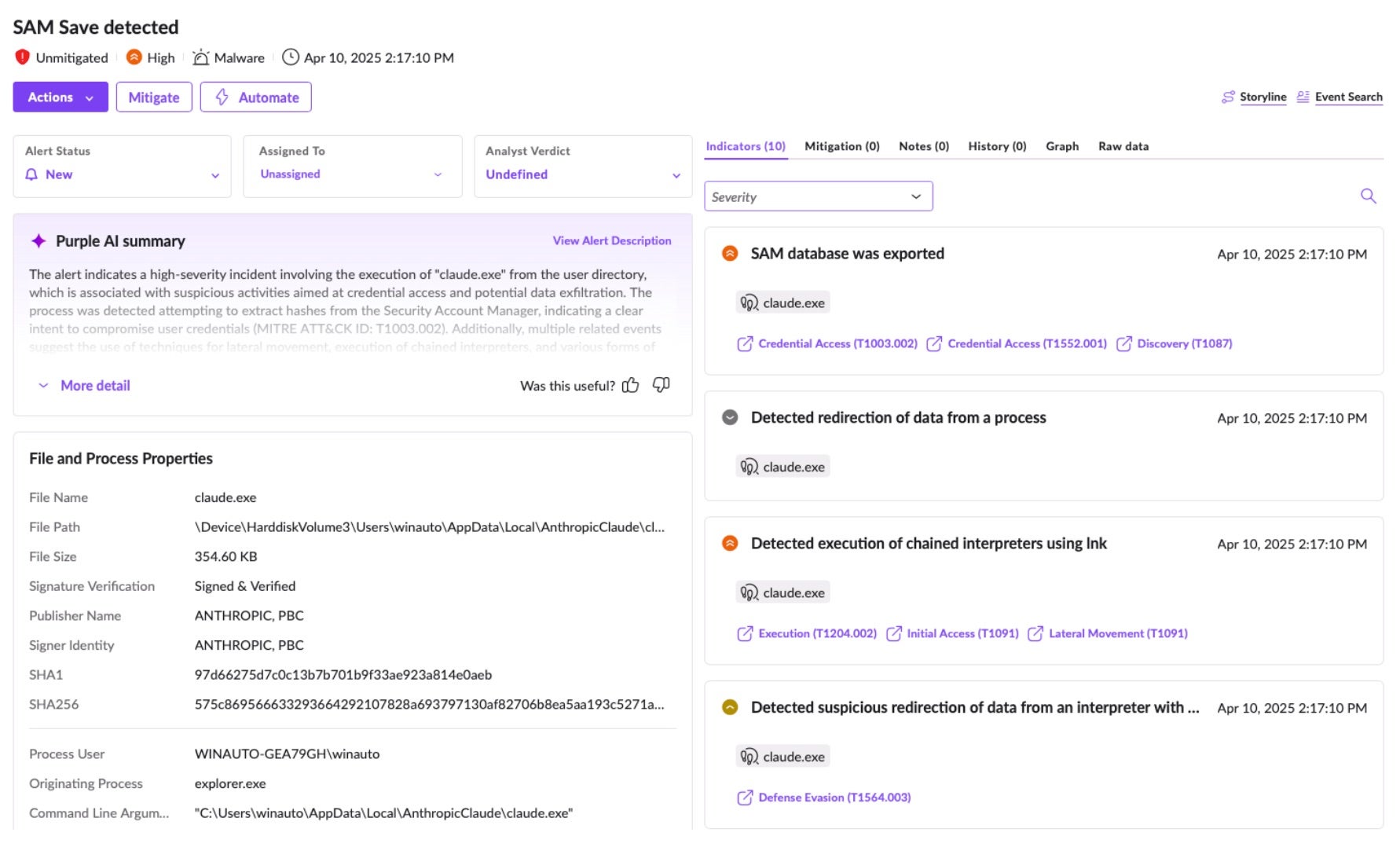Click the Storyline icon link

1228,97
